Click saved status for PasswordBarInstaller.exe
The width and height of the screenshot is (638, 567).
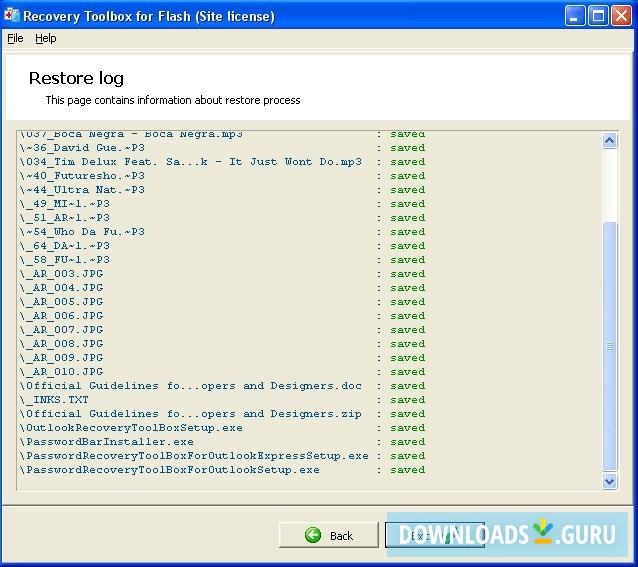(x=408, y=442)
